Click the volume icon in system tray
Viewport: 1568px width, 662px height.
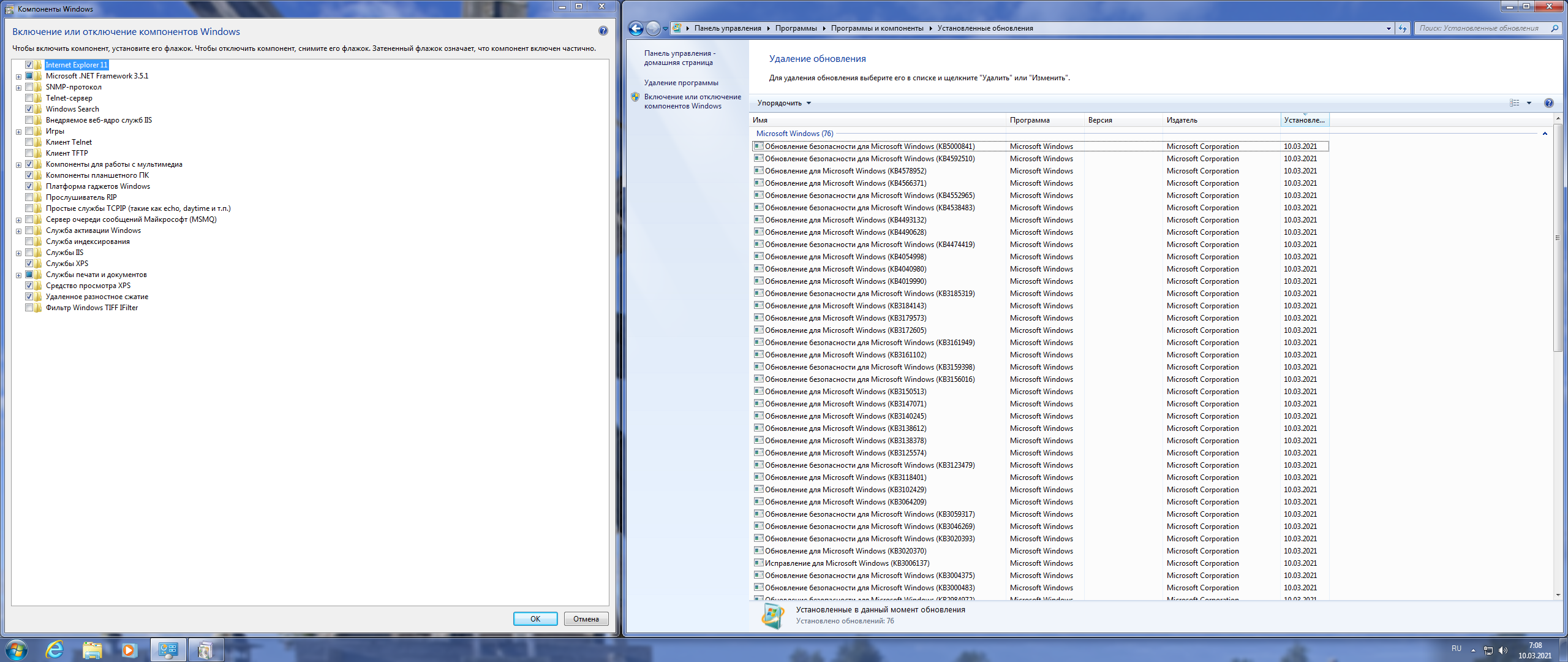(x=1502, y=650)
